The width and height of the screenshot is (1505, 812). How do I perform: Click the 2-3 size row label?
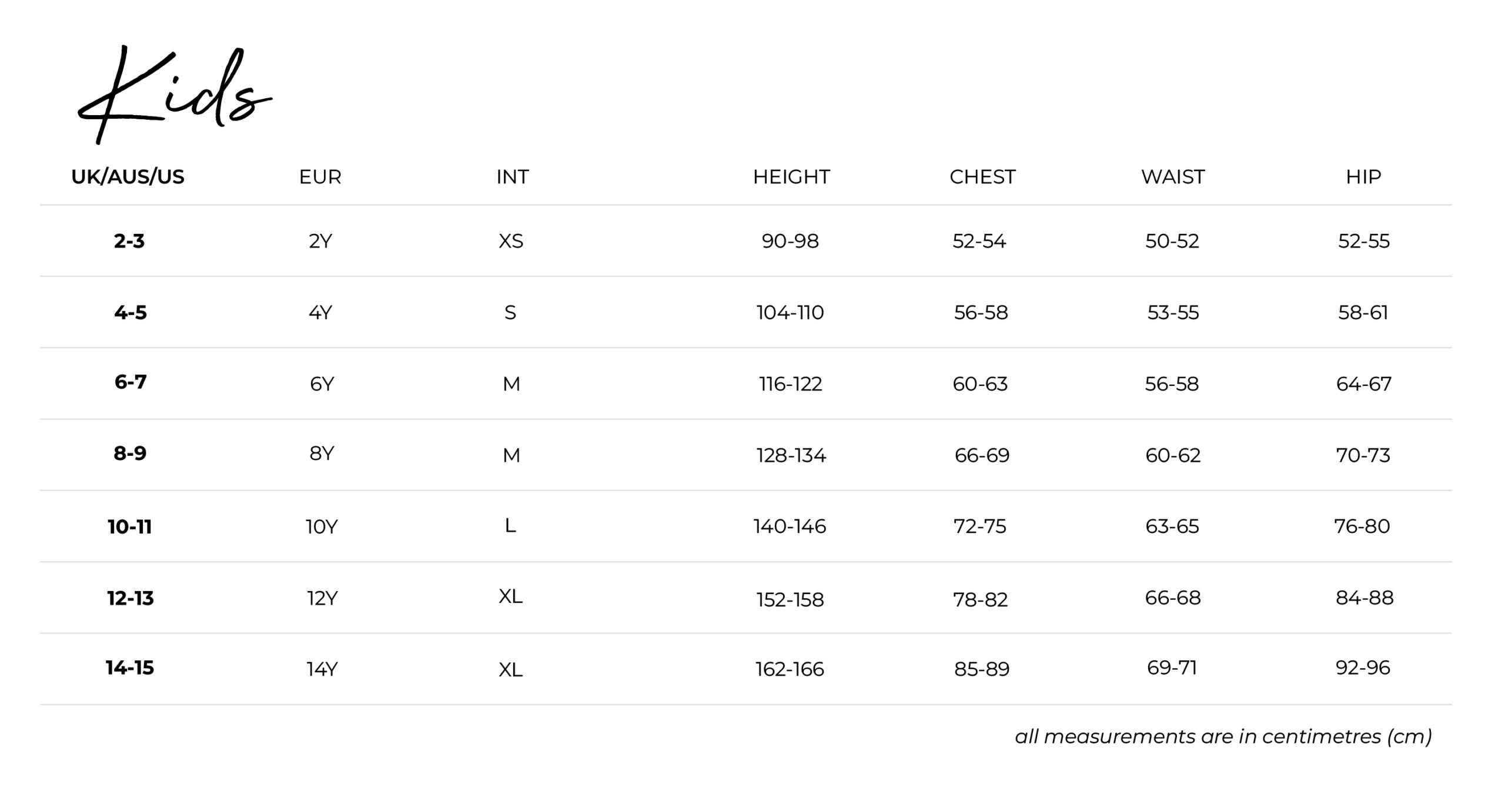(x=129, y=241)
